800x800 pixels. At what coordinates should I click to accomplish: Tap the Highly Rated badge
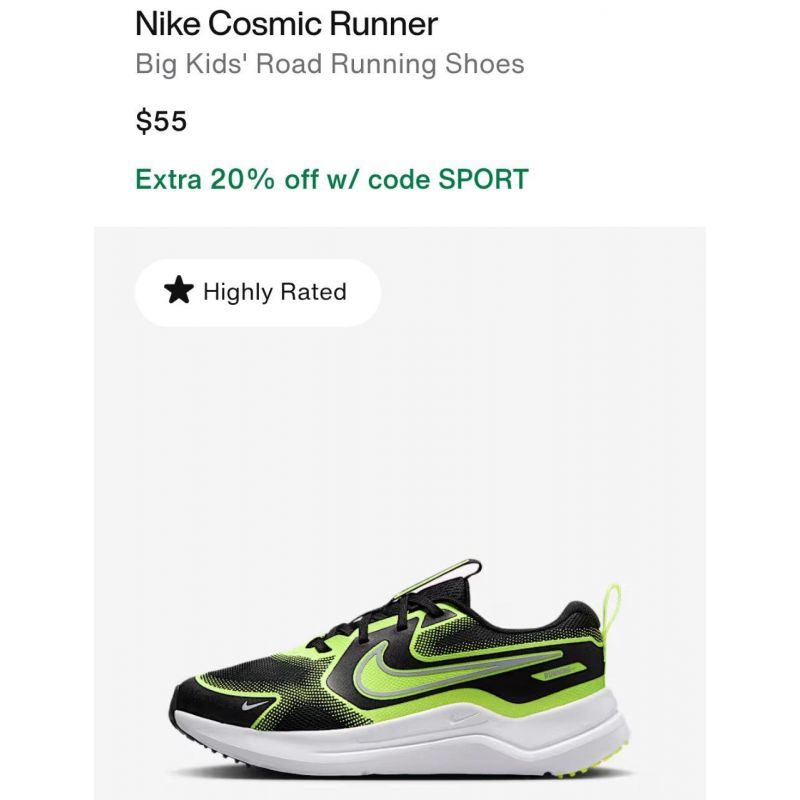pyautogui.click(x=258, y=292)
